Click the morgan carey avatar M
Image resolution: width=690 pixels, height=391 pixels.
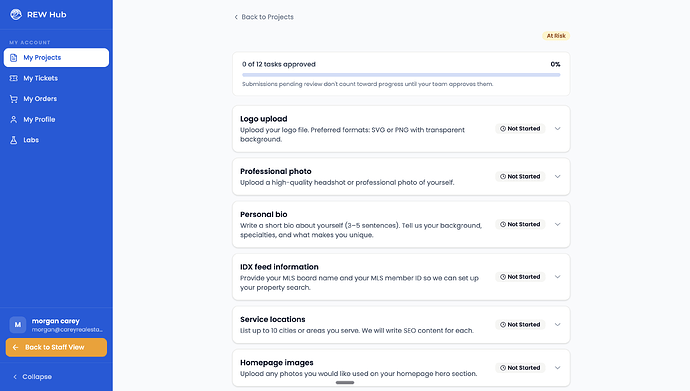pos(18,325)
